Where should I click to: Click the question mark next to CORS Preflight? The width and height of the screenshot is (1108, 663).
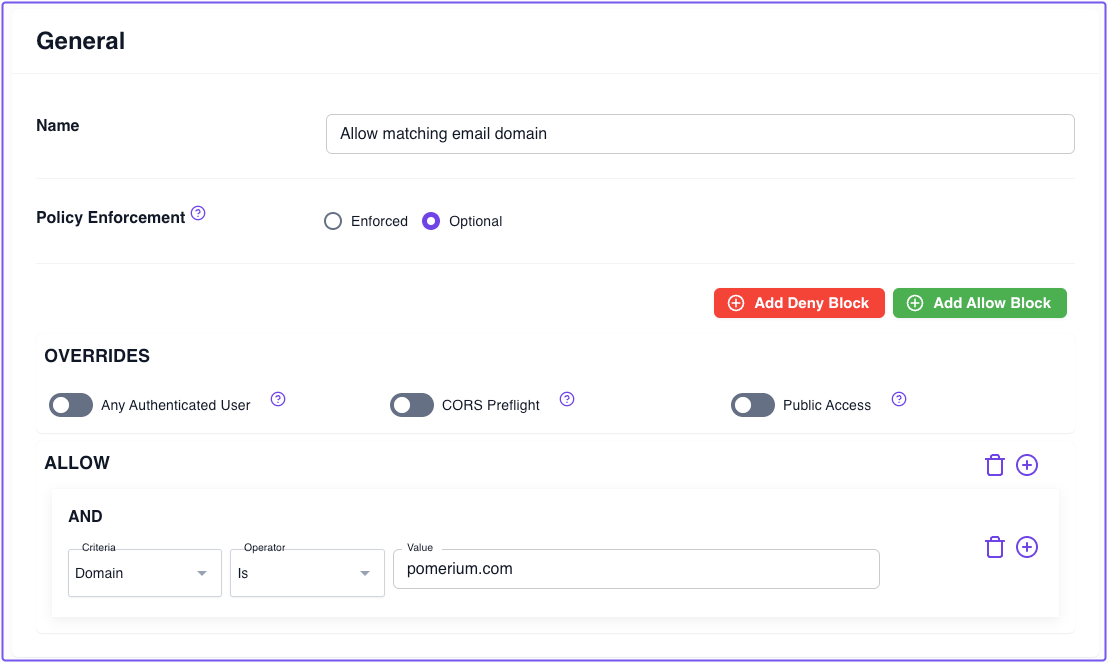coord(567,399)
